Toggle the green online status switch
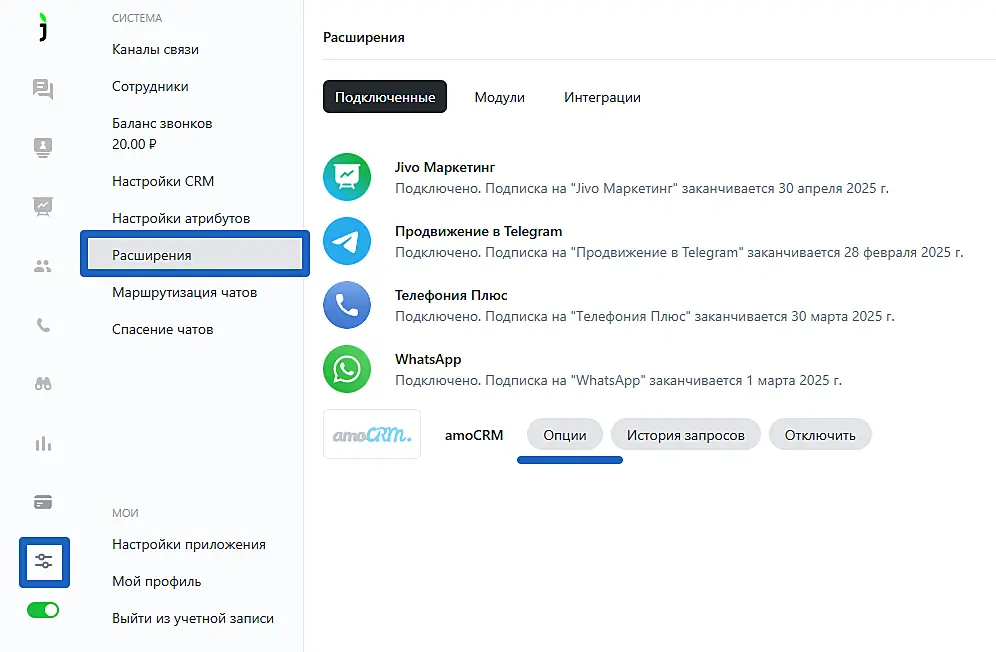The image size is (996, 652). [x=43, y=609]
